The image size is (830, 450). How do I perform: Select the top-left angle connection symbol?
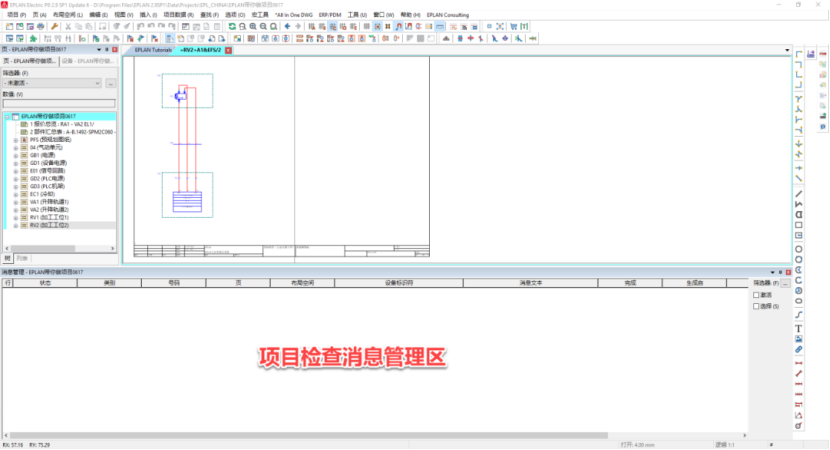[799, 54]
